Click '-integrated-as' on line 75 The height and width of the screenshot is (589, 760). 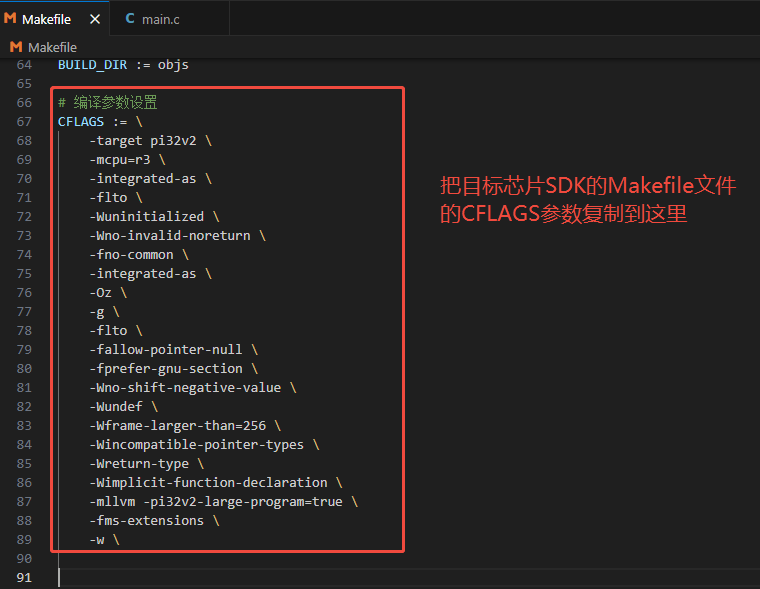click(x=143, y=274)
